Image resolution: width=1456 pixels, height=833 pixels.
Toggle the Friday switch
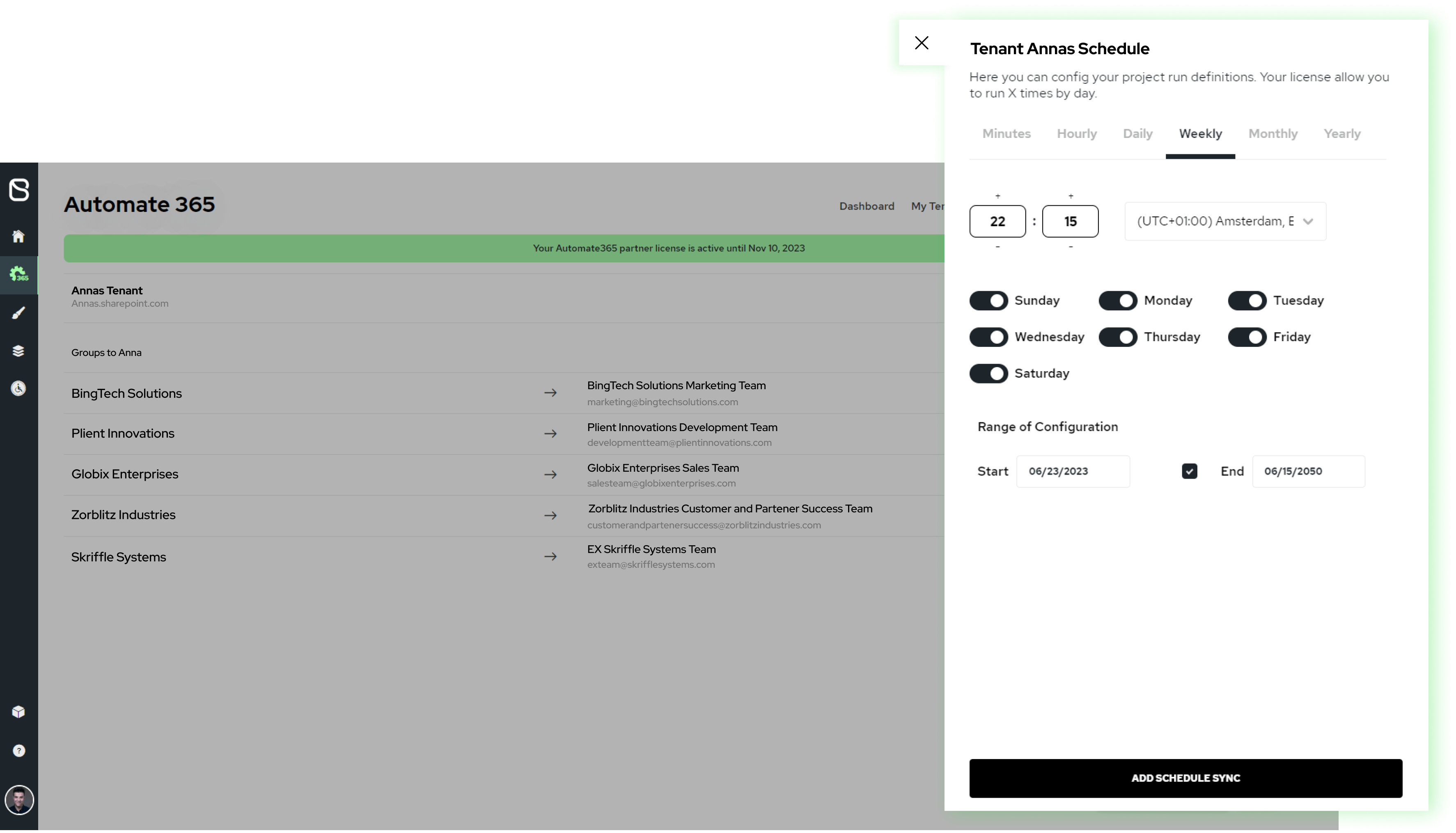point(1248,337)
